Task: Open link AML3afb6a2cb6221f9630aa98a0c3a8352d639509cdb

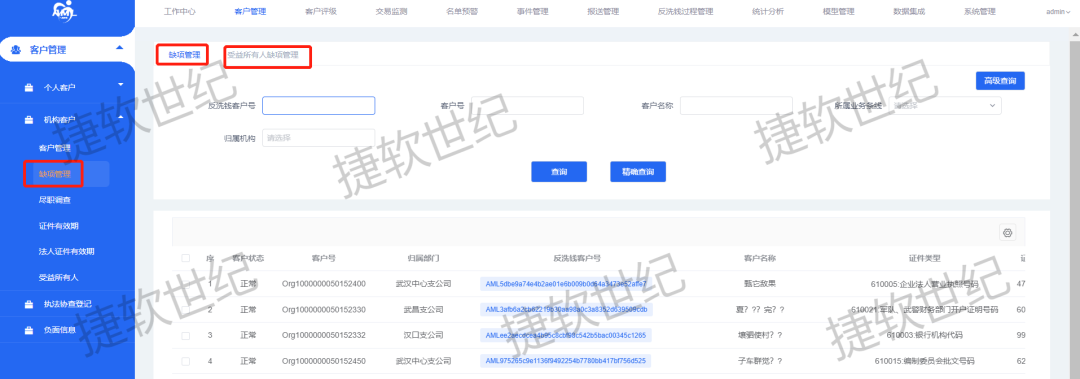Action: click(566, 309)
